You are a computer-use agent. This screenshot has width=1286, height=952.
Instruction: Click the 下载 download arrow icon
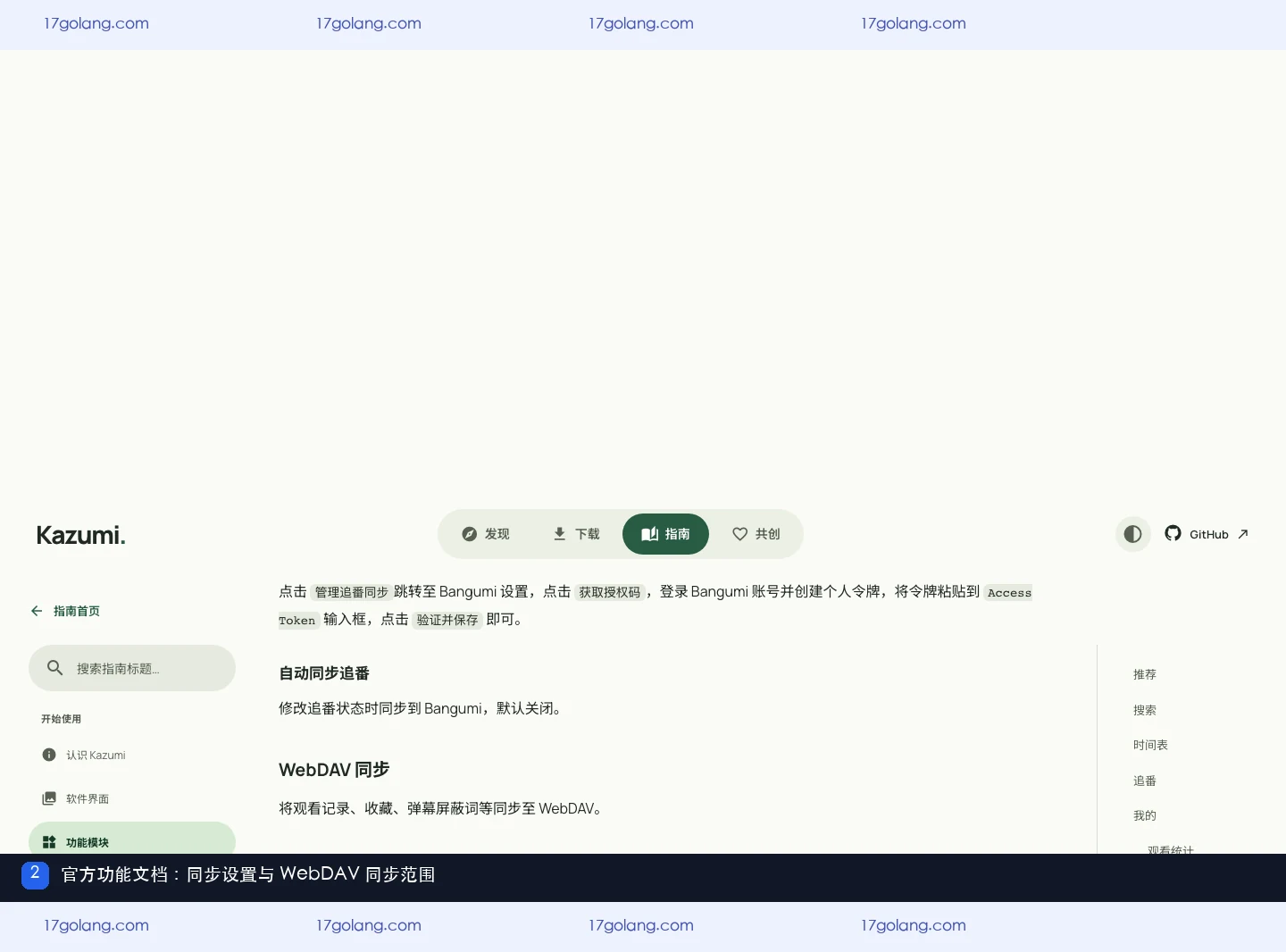point(559,534)
